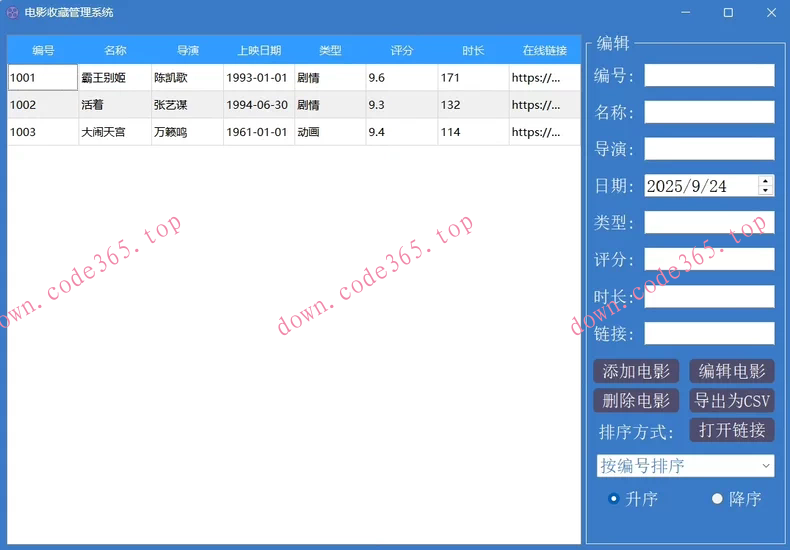
Task: Click director cell 张艺谋
Action: pyautogui.click(x=187, y=105)
